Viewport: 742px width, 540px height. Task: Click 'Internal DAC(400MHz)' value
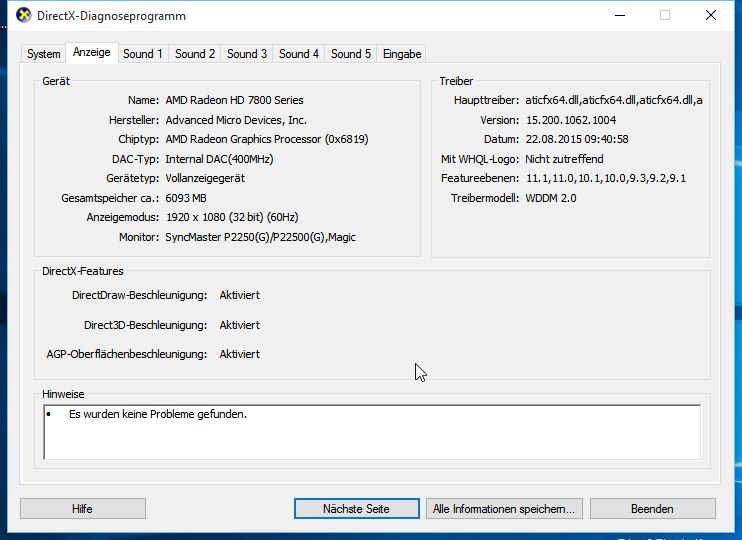point(219,159)
